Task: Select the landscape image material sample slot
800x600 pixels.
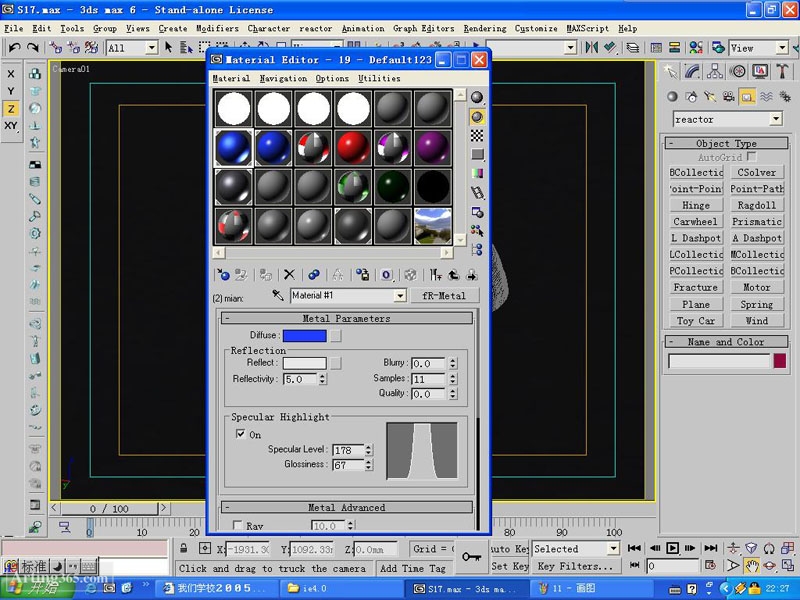Action: pyautogui.click(x=433, y=226)
